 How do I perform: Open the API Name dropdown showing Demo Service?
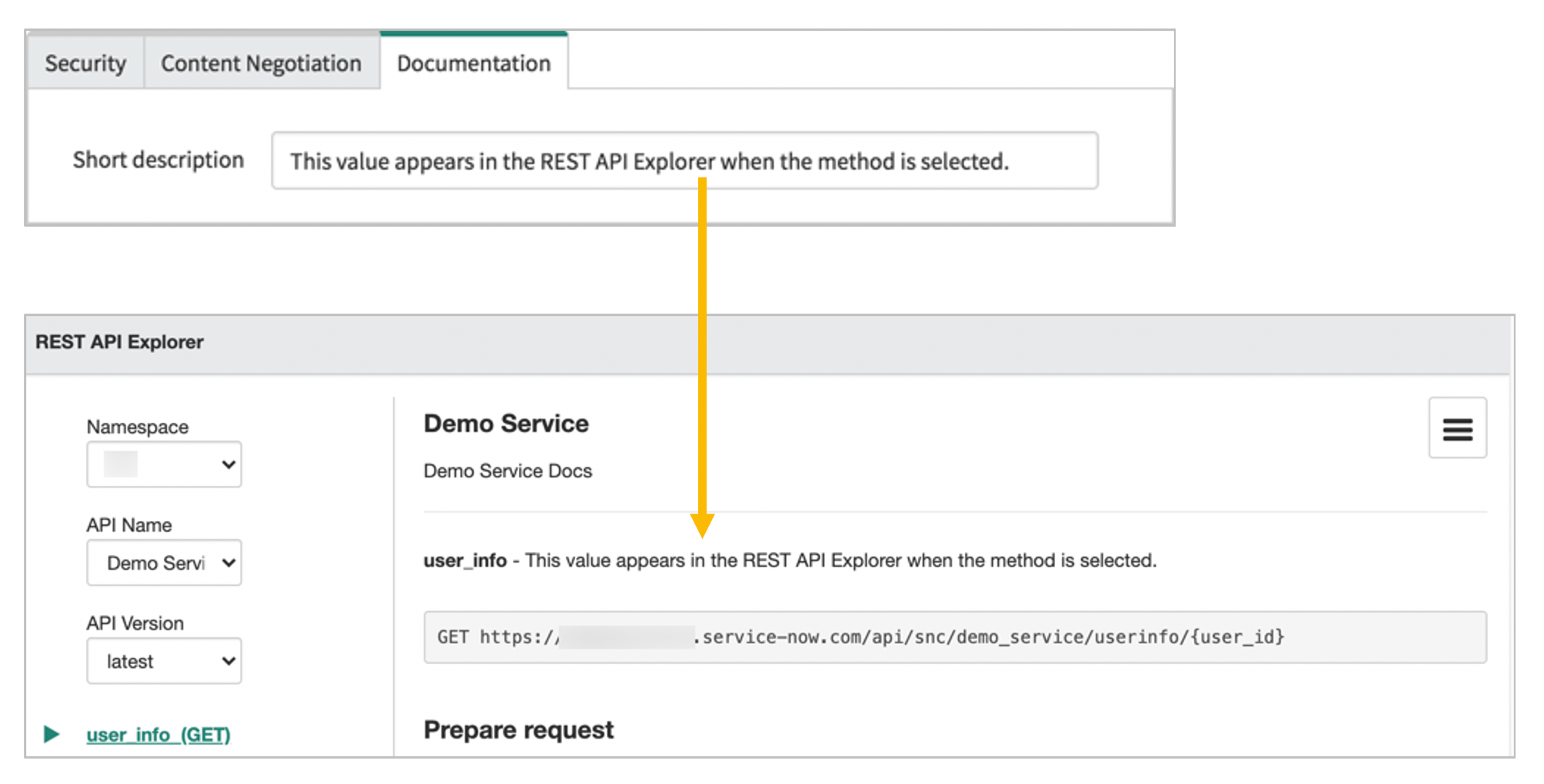click(164, 563)
